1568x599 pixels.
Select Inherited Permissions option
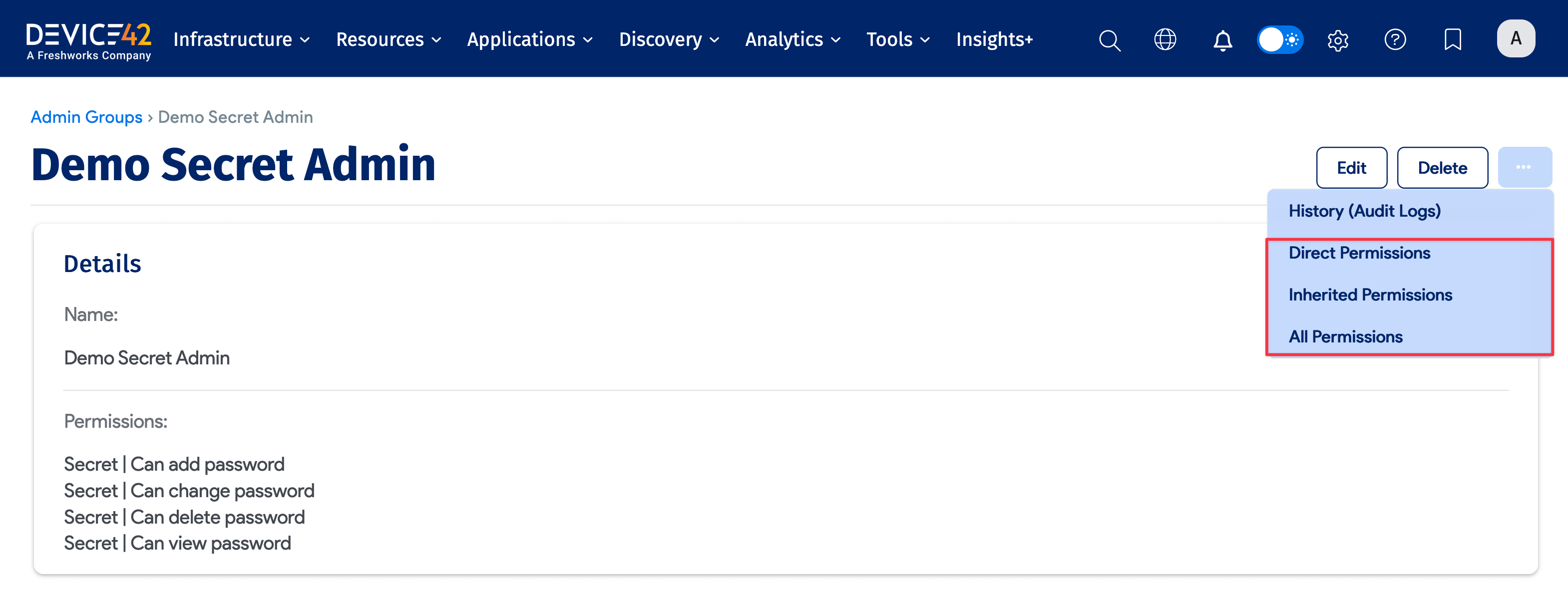pyautogui.click(x=1370, y=295)
